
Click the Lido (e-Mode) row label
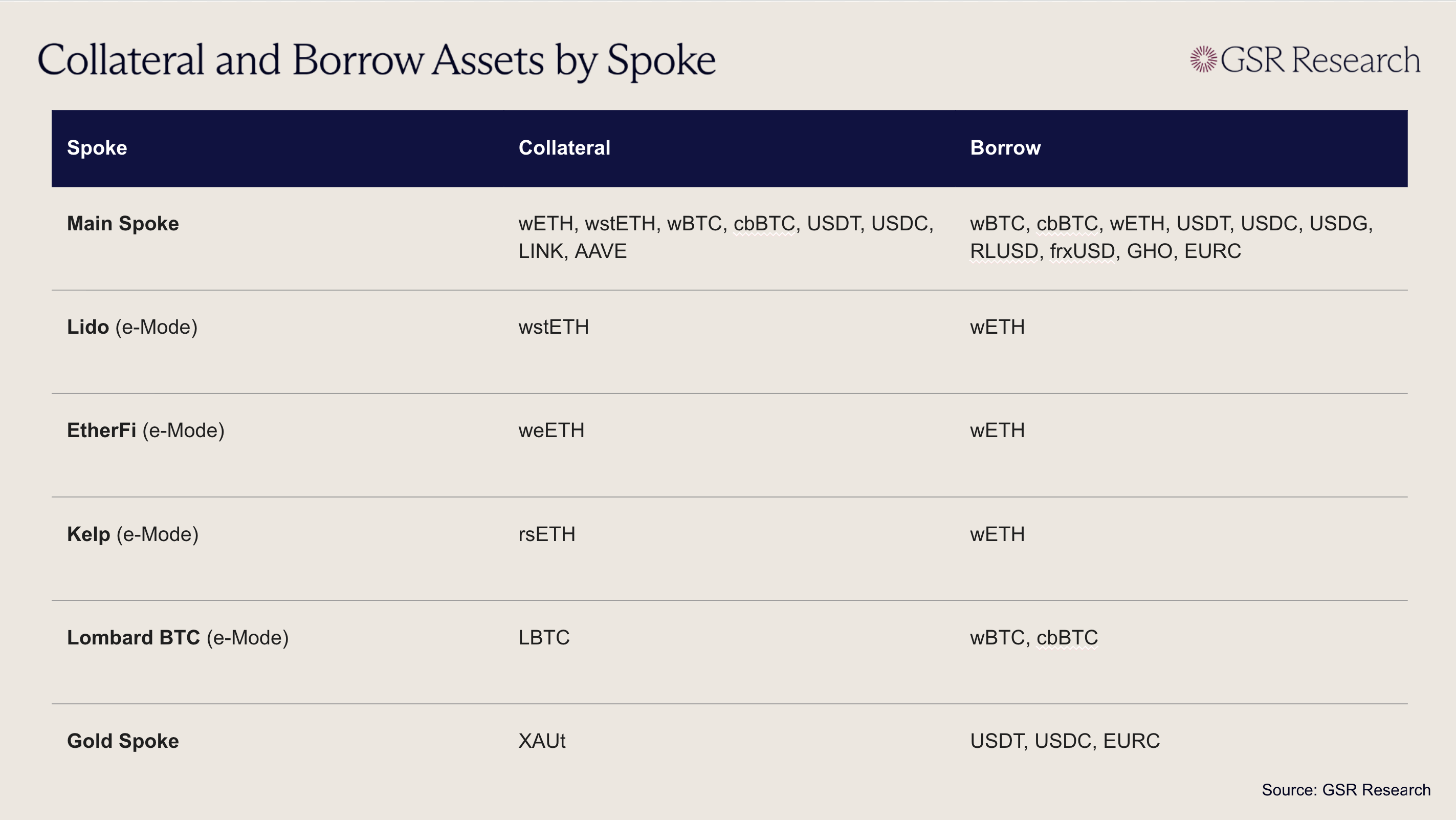[x=133, y=327]
